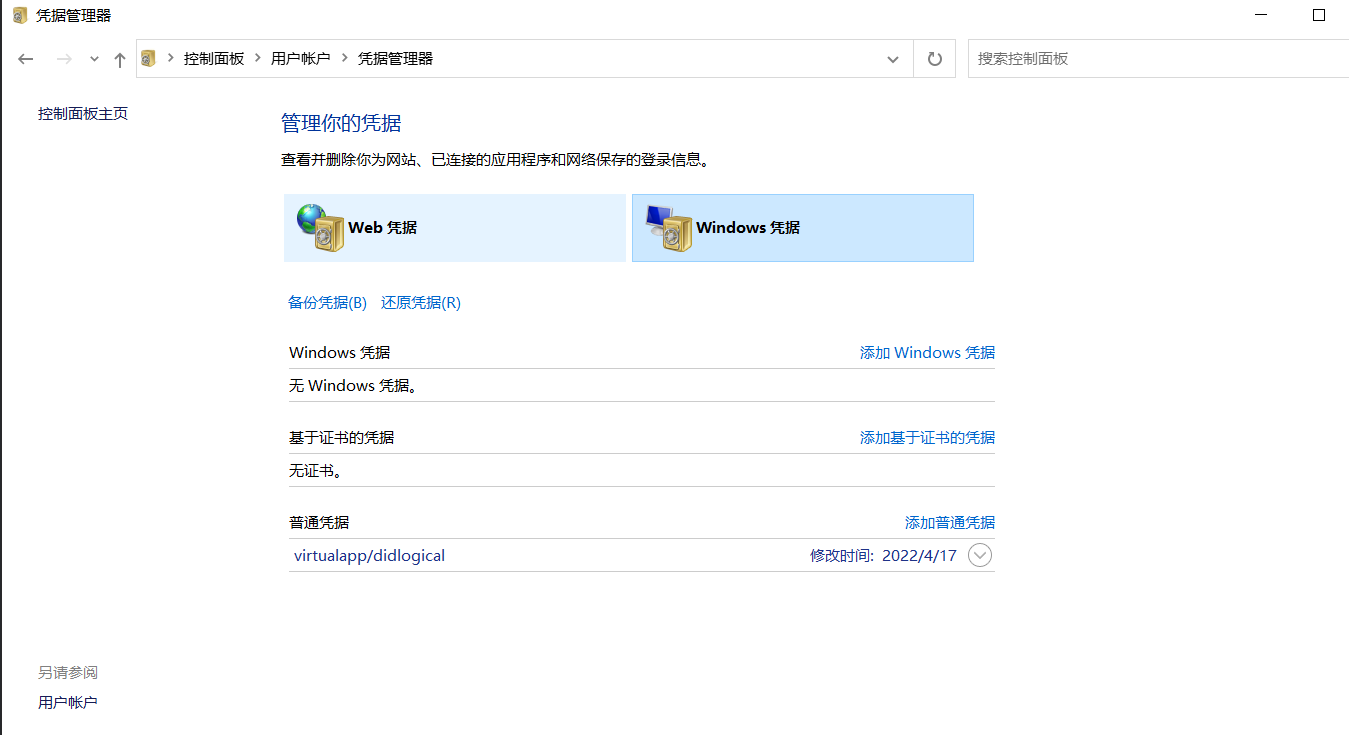Select the Web 凭据 tile
This screenshot has height=735, width=1349.
coord(455,228)
